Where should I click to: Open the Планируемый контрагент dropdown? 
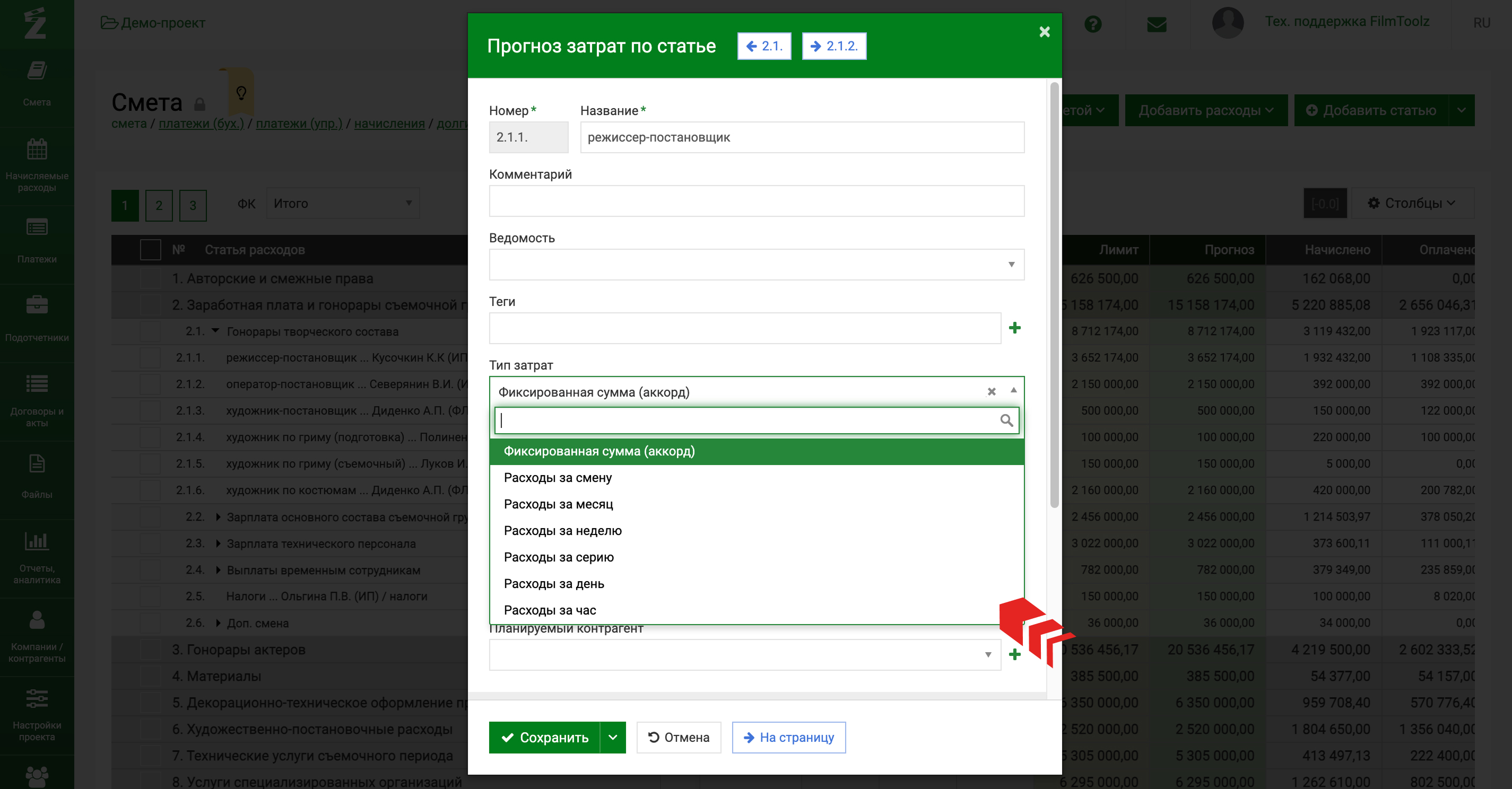pos(745,654)
